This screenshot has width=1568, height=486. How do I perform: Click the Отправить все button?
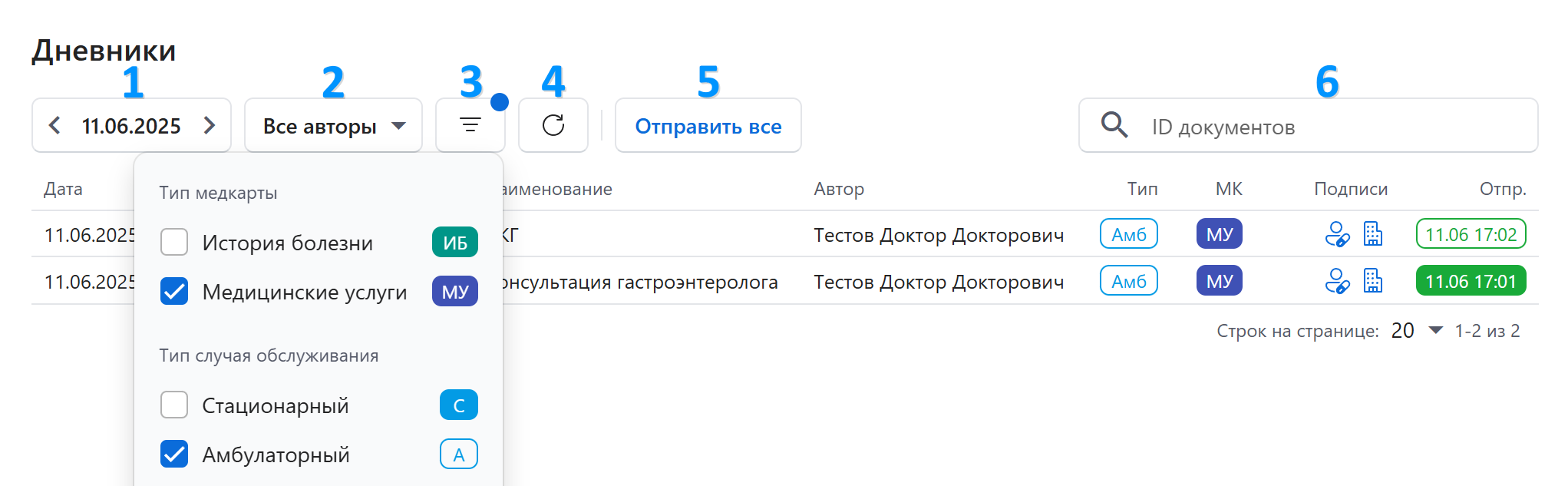pyautogui.click(x=708, y=125)
